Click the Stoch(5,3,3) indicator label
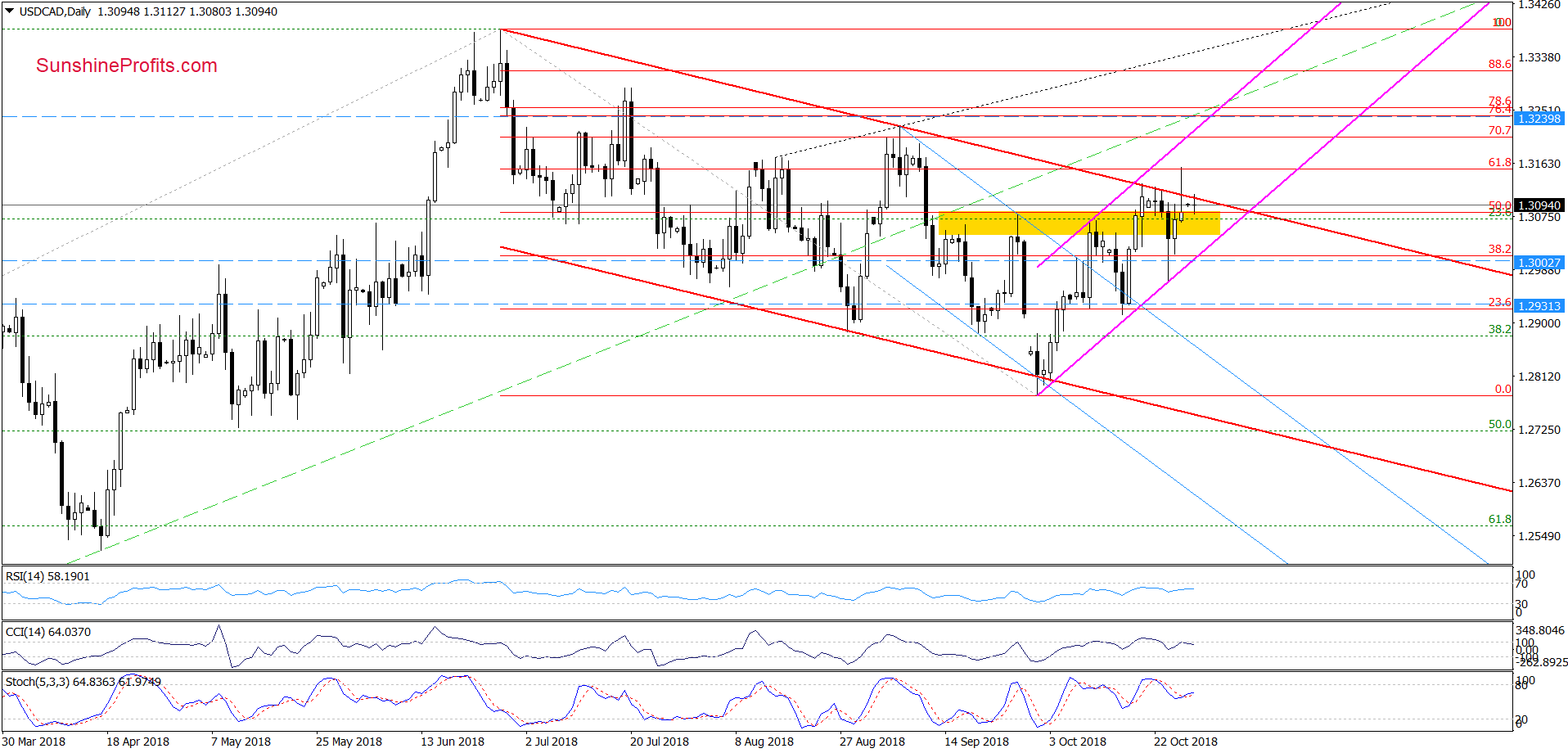 (83, 682)
